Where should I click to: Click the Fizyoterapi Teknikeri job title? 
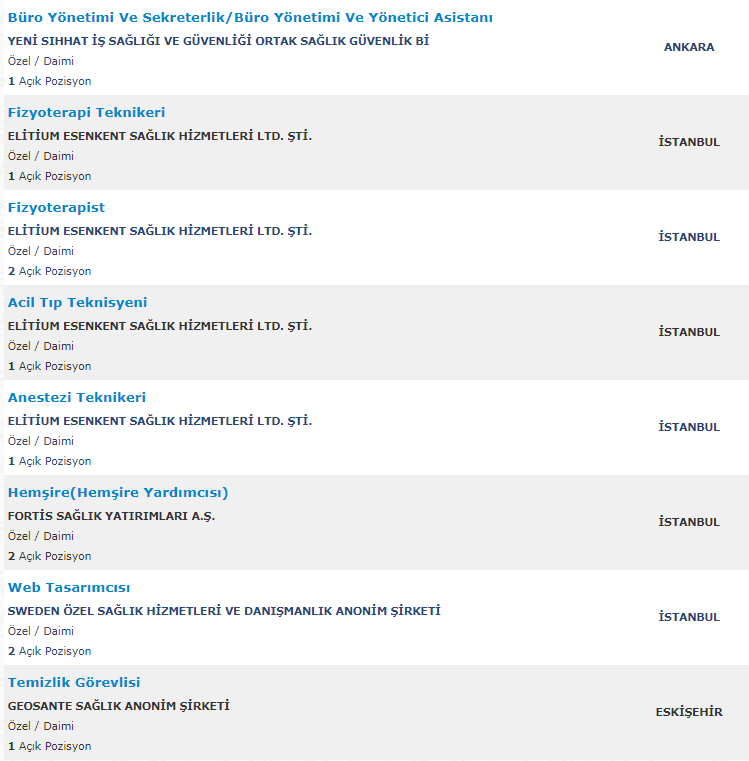pos(86,113)
